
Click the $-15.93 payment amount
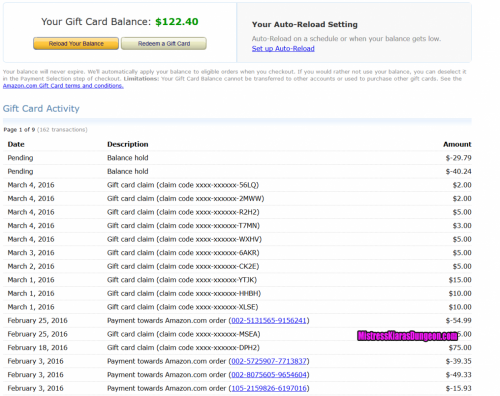point(458,388)
